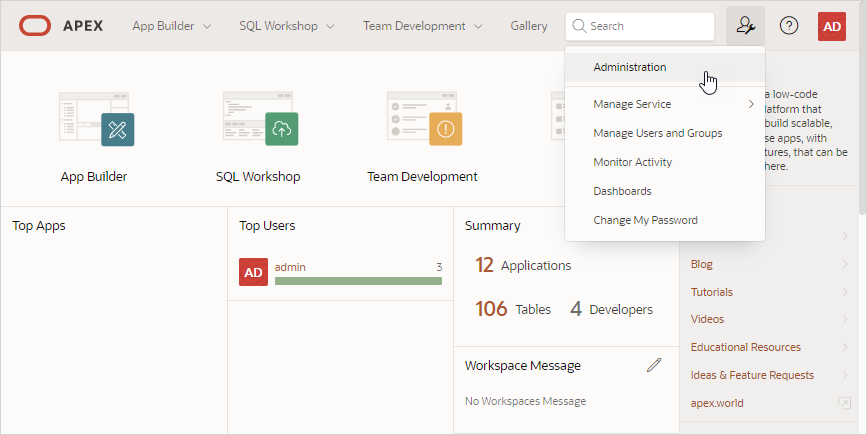Screen dimensions: 867x435
Task: Click the search magnifier icon
Action: (579, 26)
